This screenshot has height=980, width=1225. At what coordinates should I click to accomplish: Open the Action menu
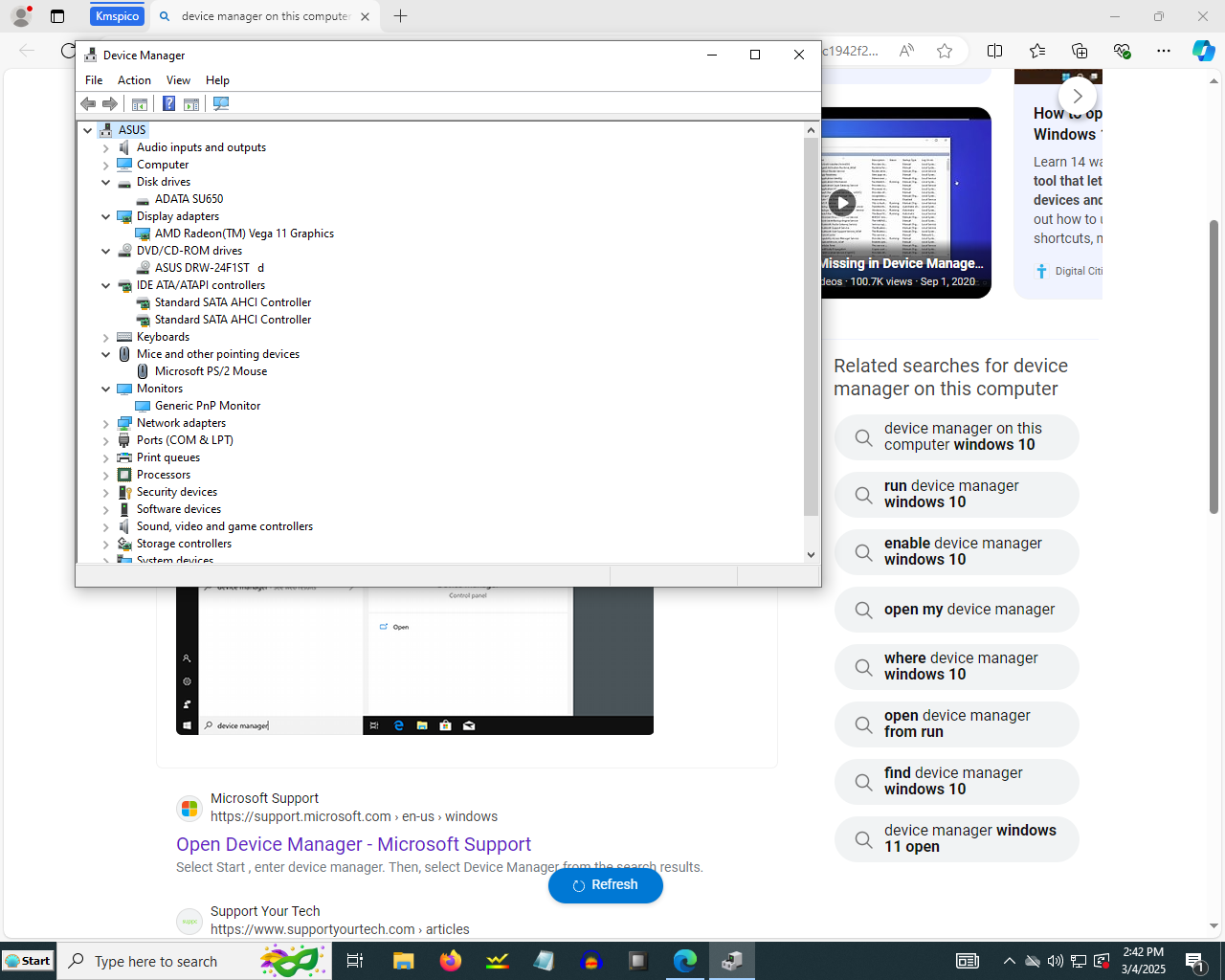point(134,80)
